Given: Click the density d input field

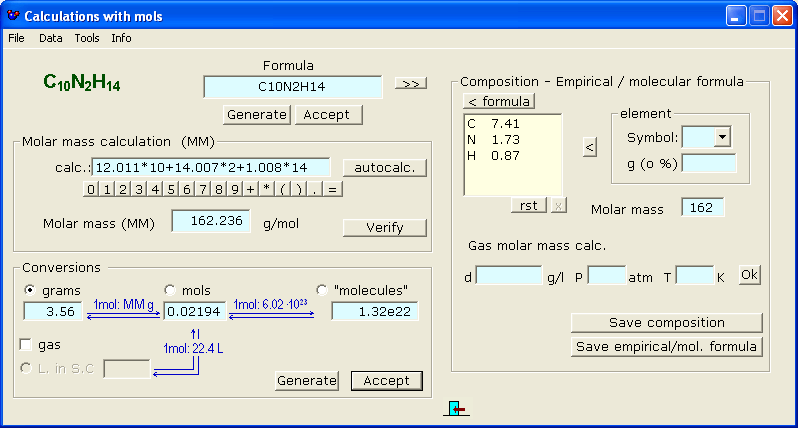Looking at the screenshot, I should point(509,275).
